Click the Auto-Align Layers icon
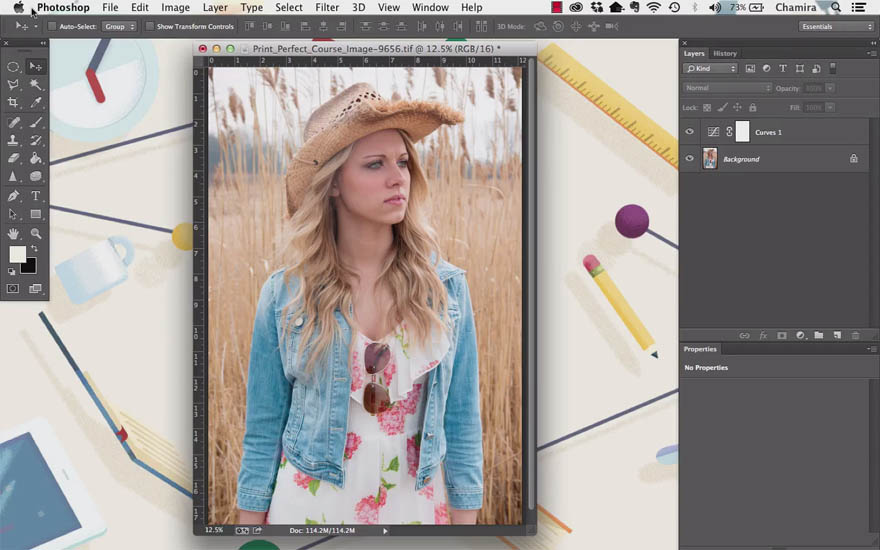 click(482, 26)
